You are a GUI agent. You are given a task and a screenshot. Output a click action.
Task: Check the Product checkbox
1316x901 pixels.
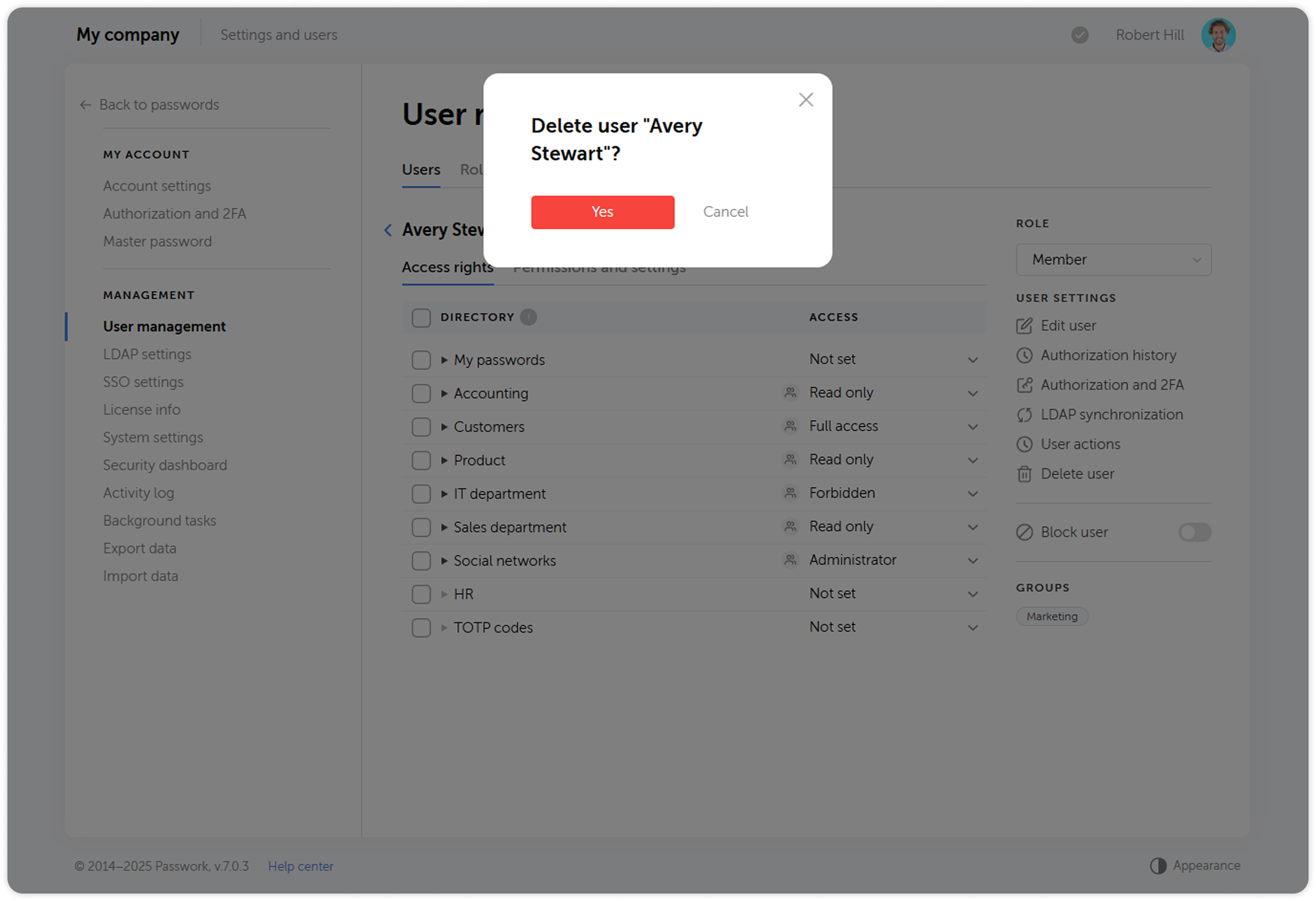click(421, 460)
